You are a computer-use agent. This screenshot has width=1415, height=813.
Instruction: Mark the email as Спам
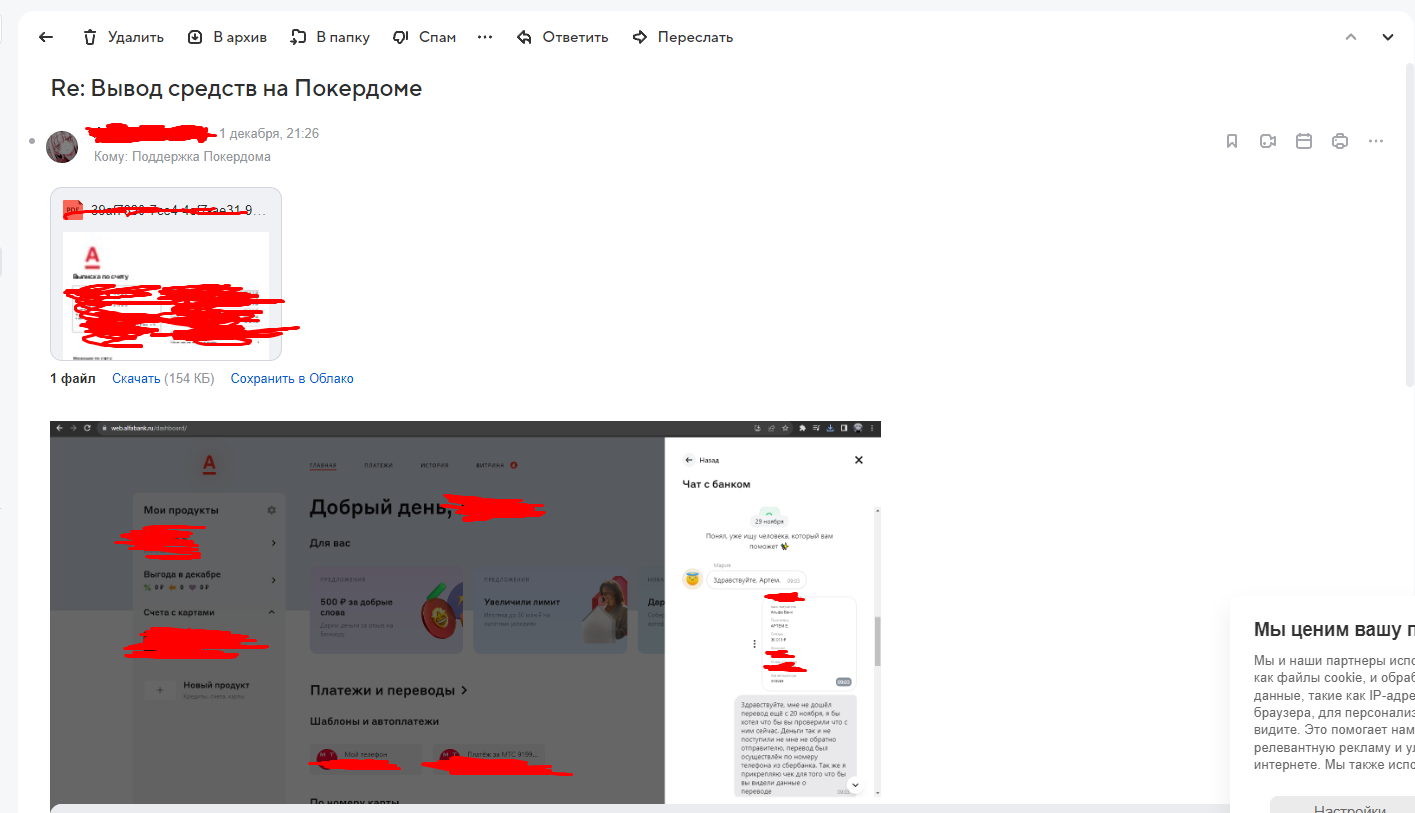(x=424, y=37)
